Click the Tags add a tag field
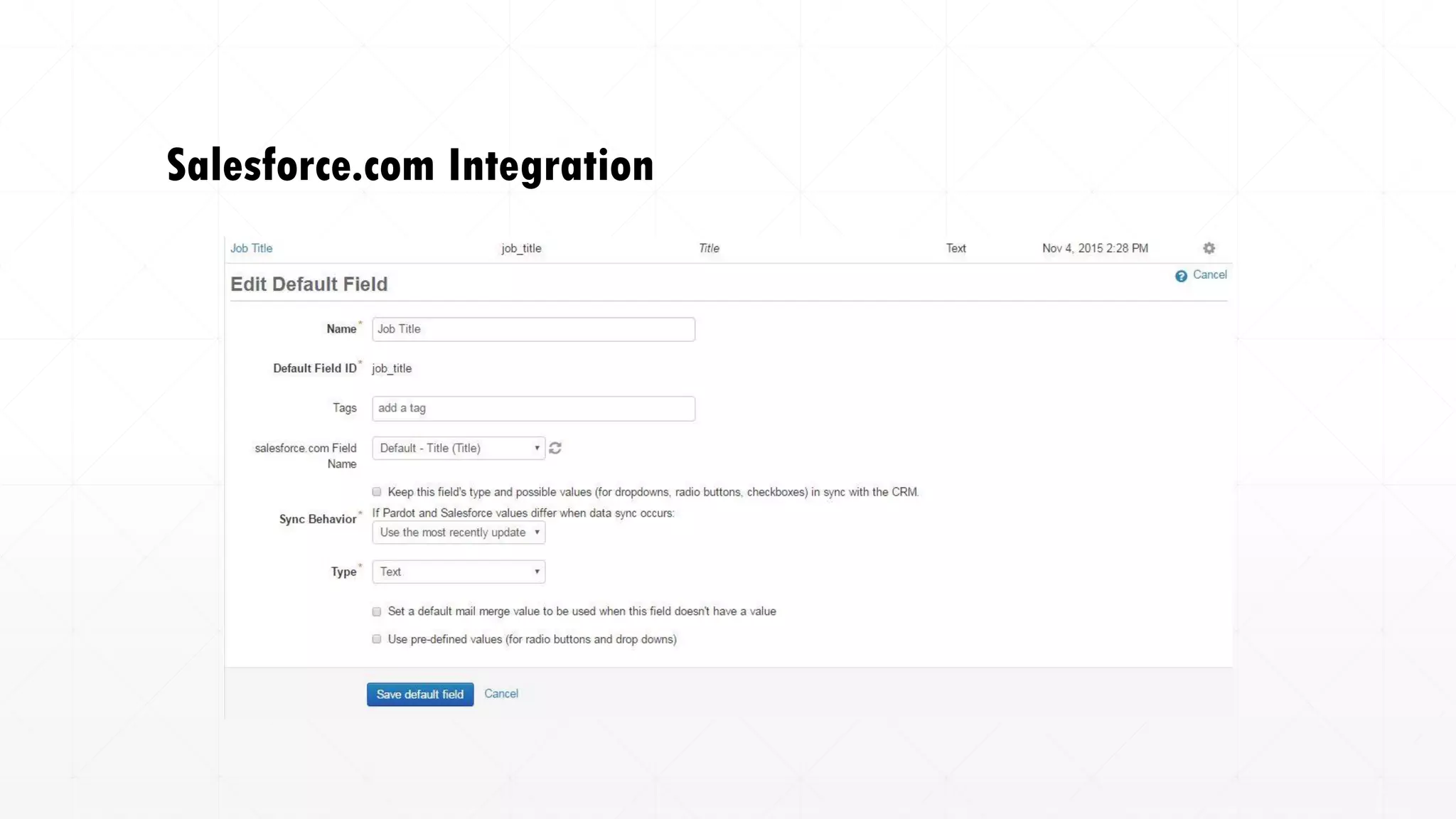The height and width of the screenshot is (819, 1456). 533,408
